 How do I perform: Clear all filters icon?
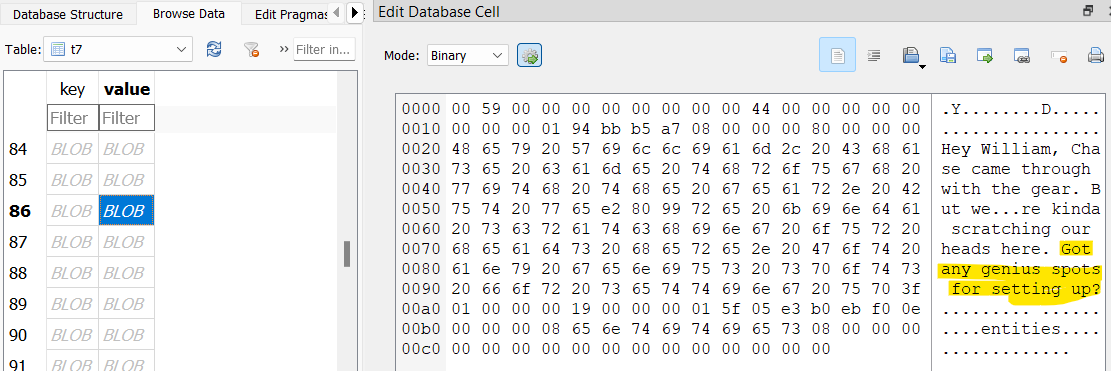pos(251,49)
